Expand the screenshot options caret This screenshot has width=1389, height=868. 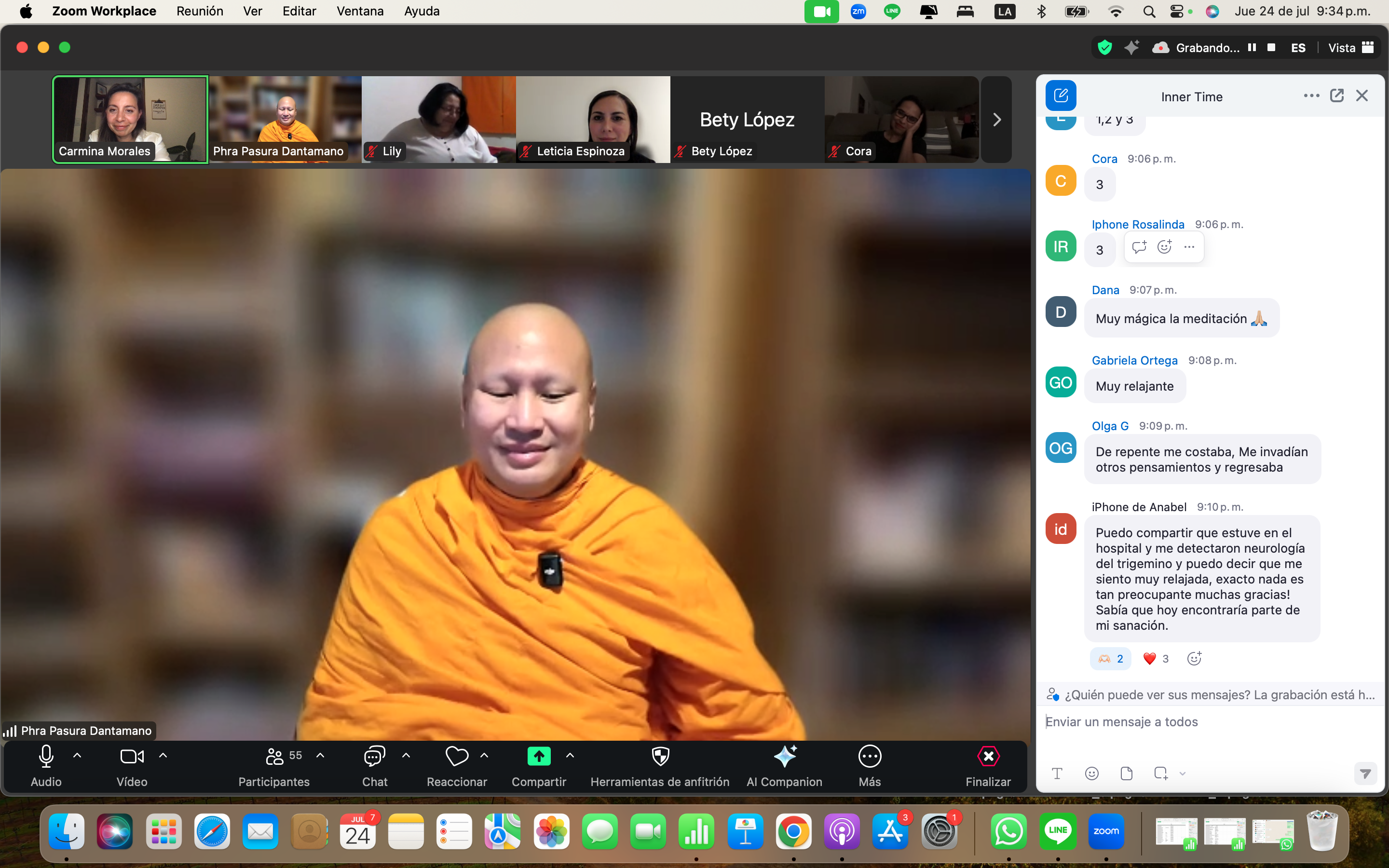pyautogui.click(x=1183, y=774)
